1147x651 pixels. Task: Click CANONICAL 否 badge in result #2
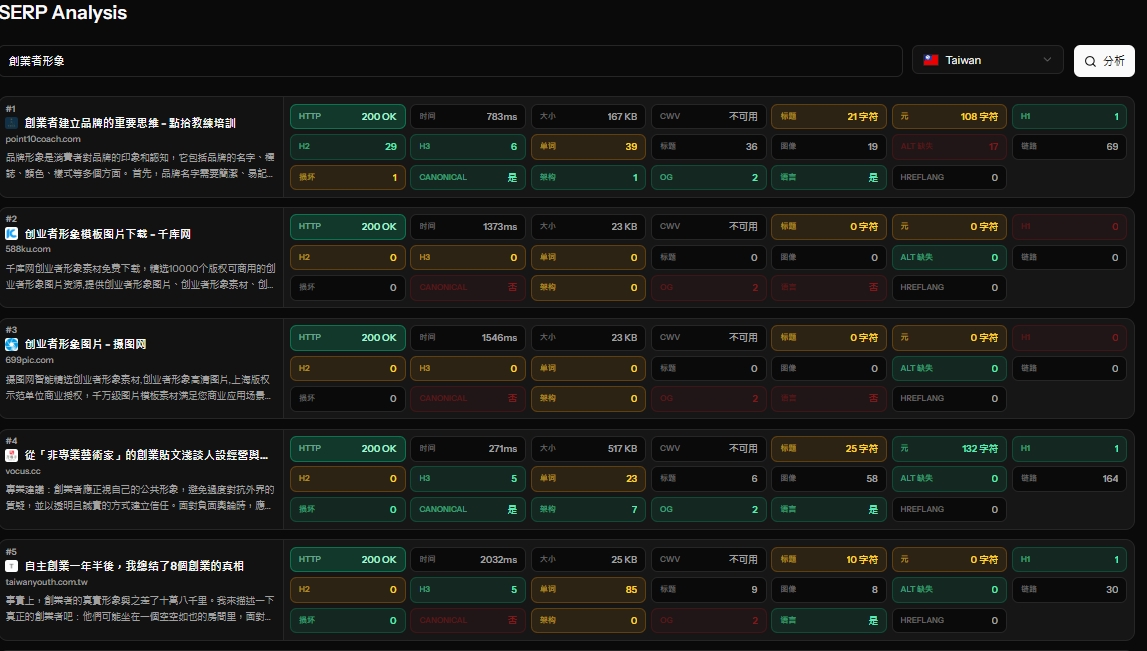click(467, 287)
